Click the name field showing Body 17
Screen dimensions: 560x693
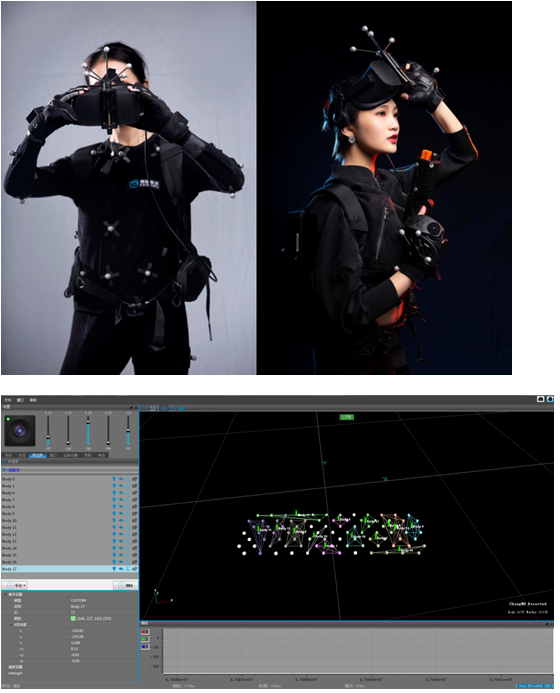(78, 606)
